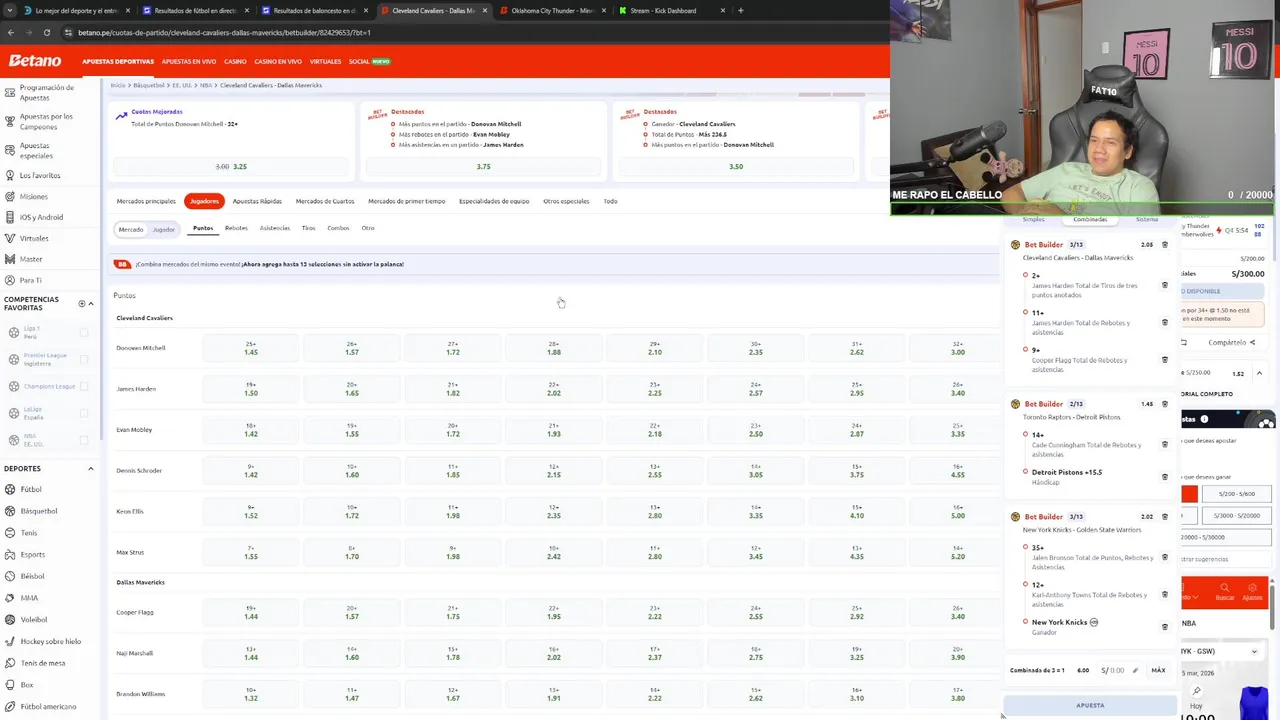Tick the Liga 1 Perú checkbox

[84, 332]
